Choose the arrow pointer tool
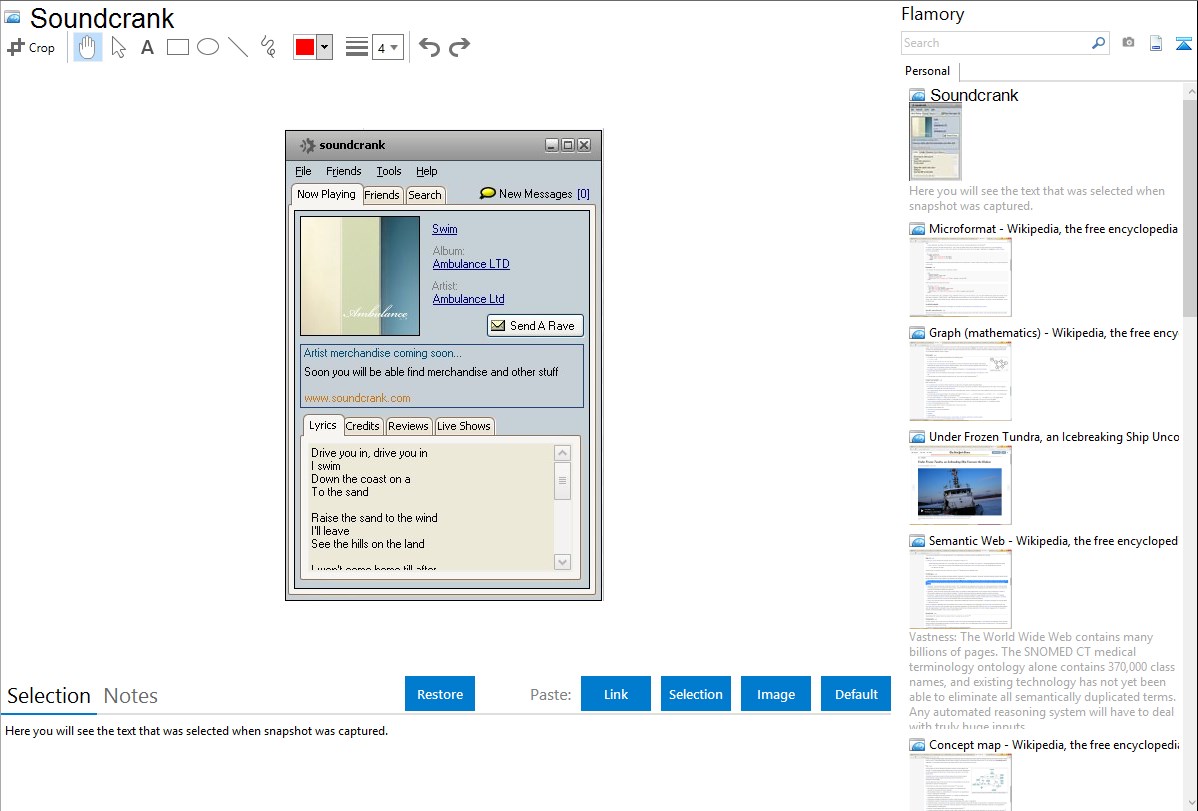Screen dimensions: 1198x811 click(118, 47)
